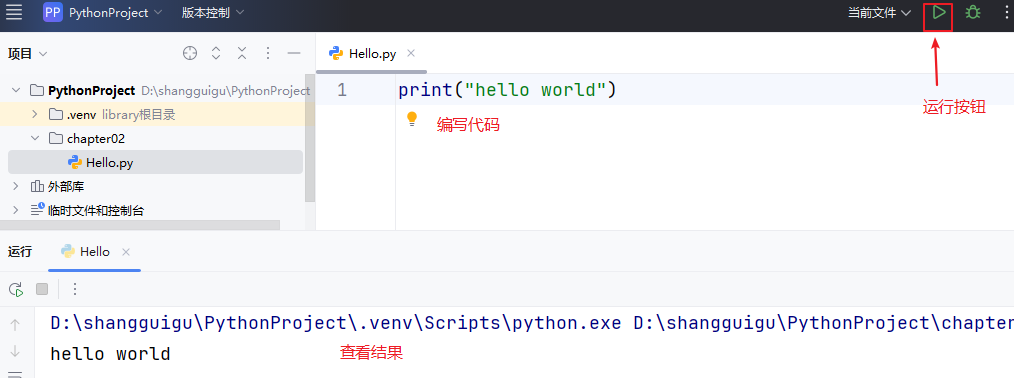Expand the 外部库 node
The height and width of the screenshot is (378, 1014).
[16, 187]
